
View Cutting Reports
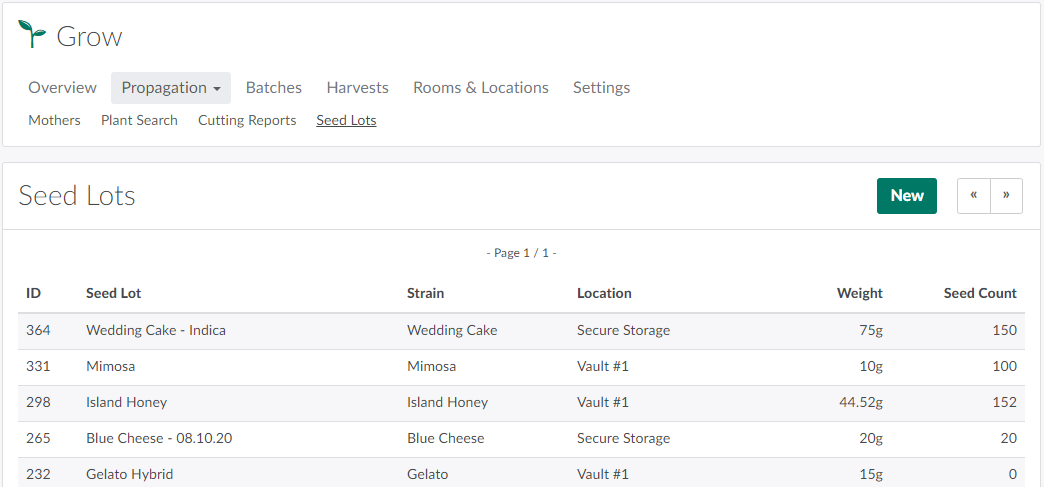point(247,120)
